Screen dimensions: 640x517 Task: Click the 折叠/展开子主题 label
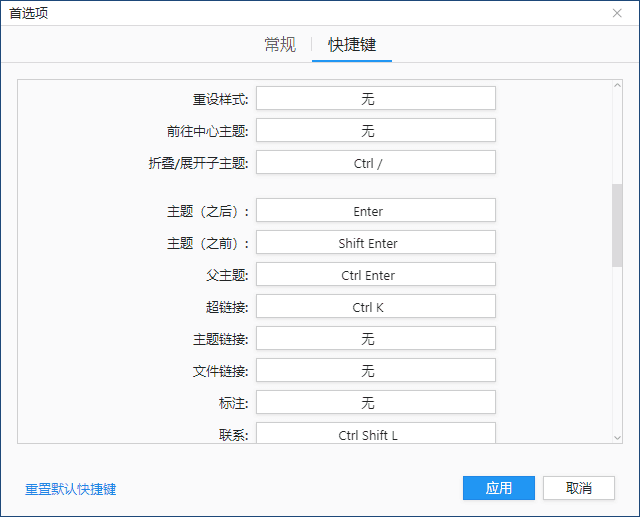(x=198, y=163)
